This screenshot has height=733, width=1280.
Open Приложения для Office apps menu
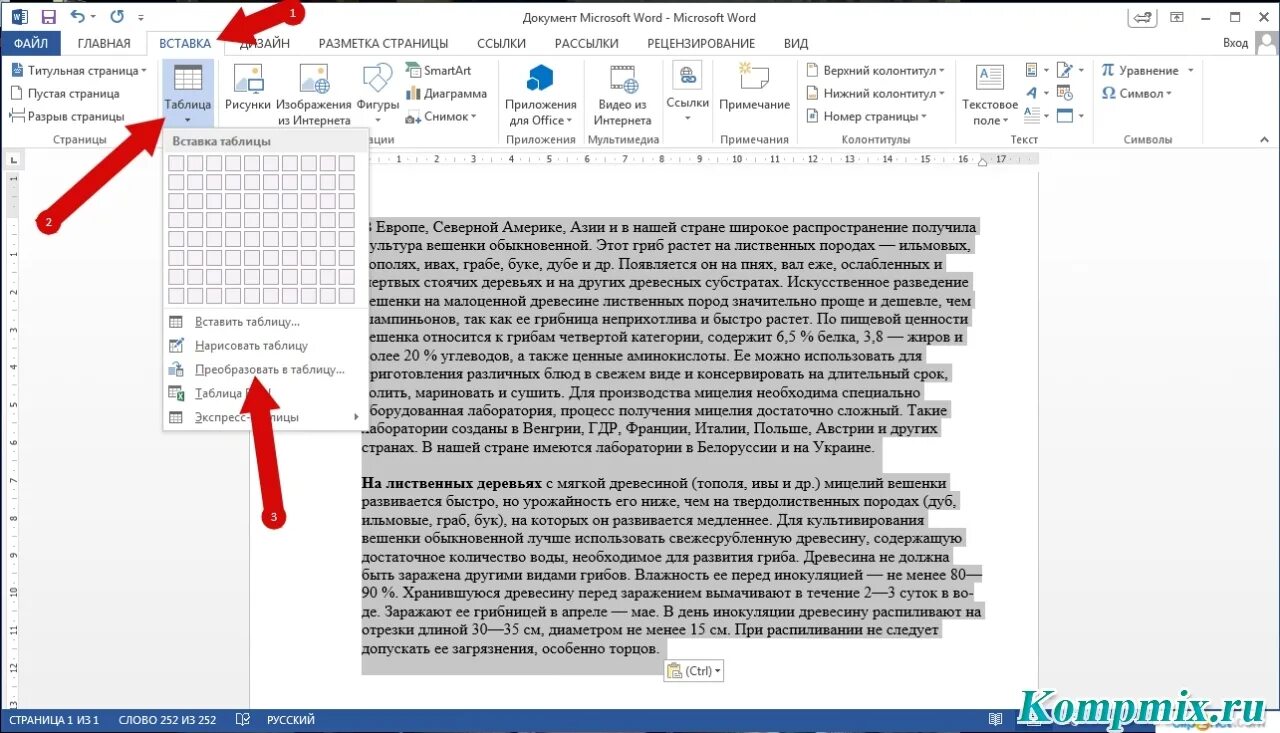(540, 95)
